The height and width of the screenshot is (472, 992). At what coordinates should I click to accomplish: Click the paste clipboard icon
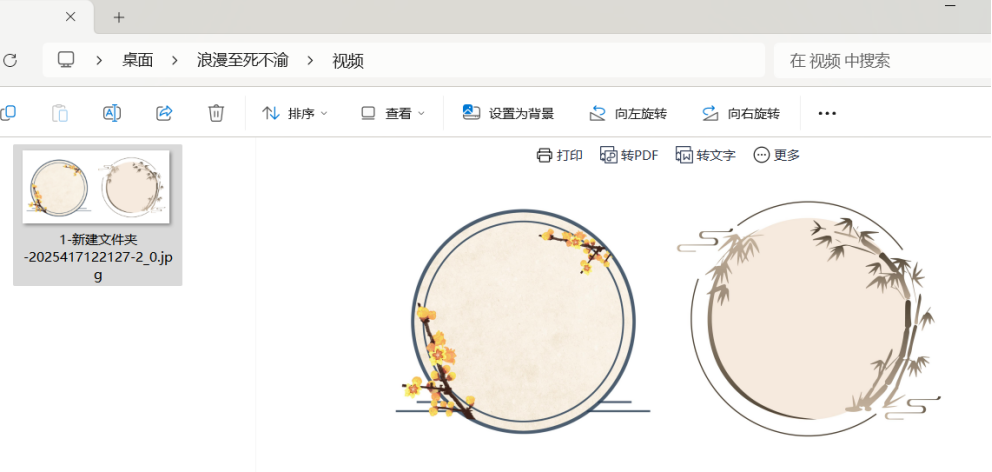(x=60, y=113)
